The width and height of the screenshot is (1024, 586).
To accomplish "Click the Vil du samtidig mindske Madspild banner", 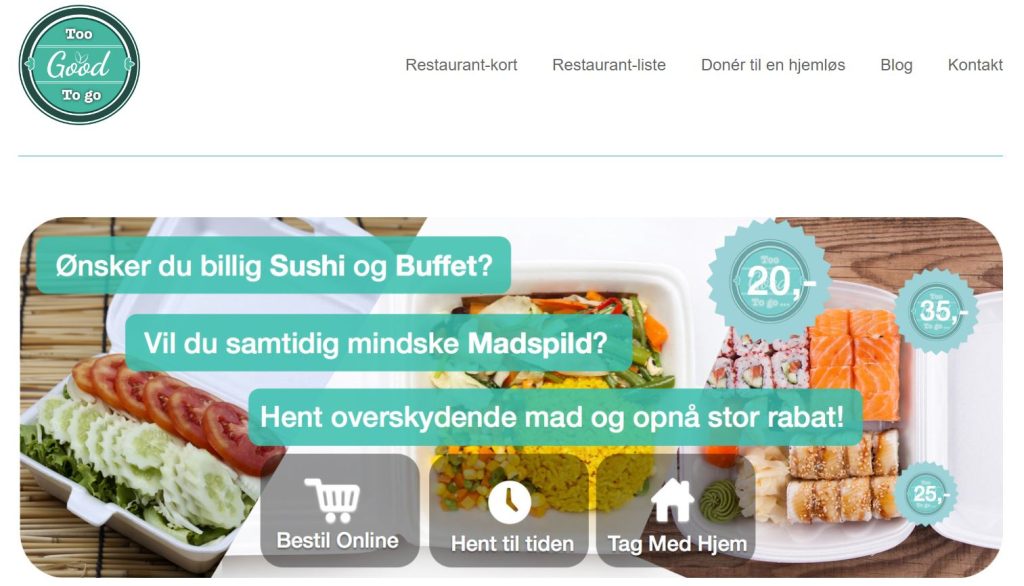I will [378, 343].
